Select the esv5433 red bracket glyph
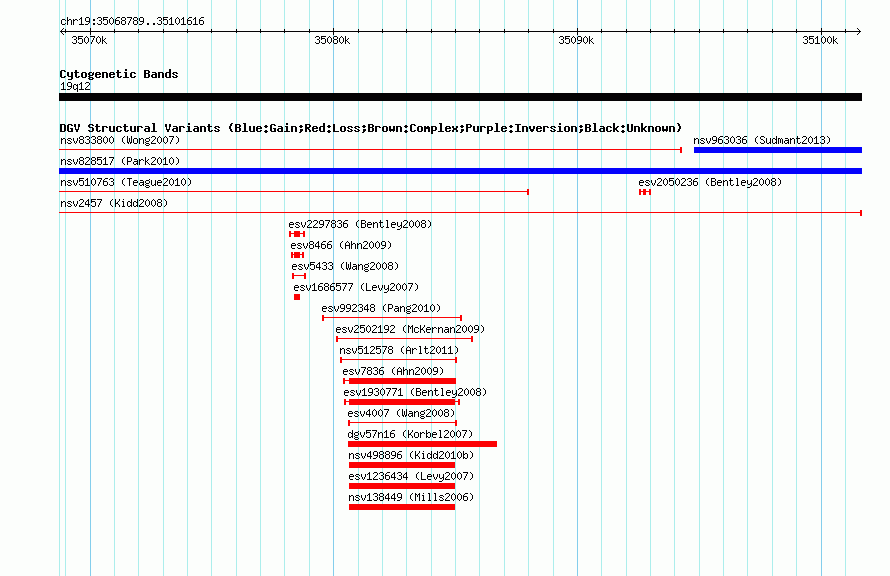The width and height of the screenshot is (890, 576). [x=299, y=276]
